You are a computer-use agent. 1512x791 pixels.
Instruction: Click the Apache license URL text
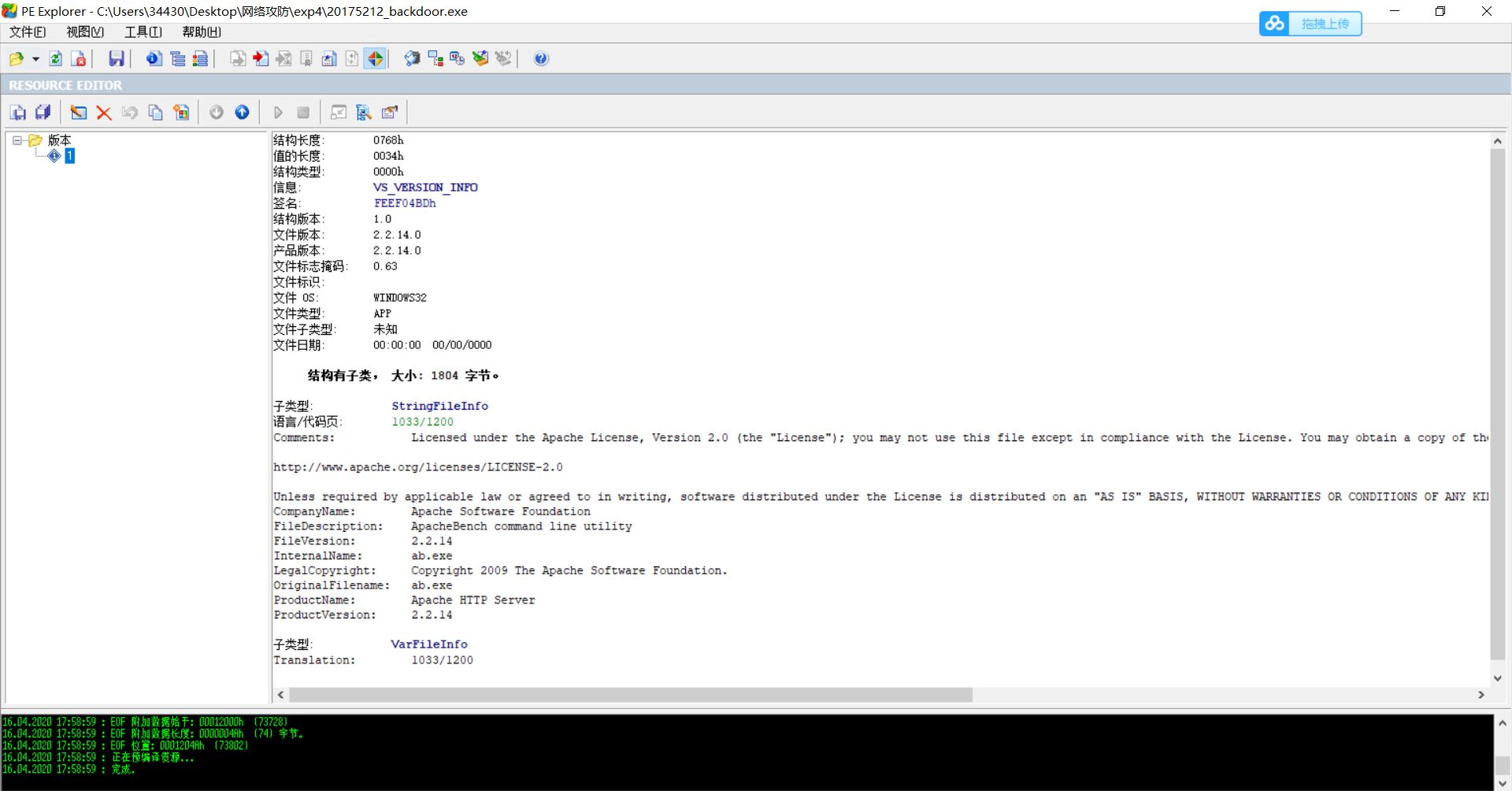(418, 467)
